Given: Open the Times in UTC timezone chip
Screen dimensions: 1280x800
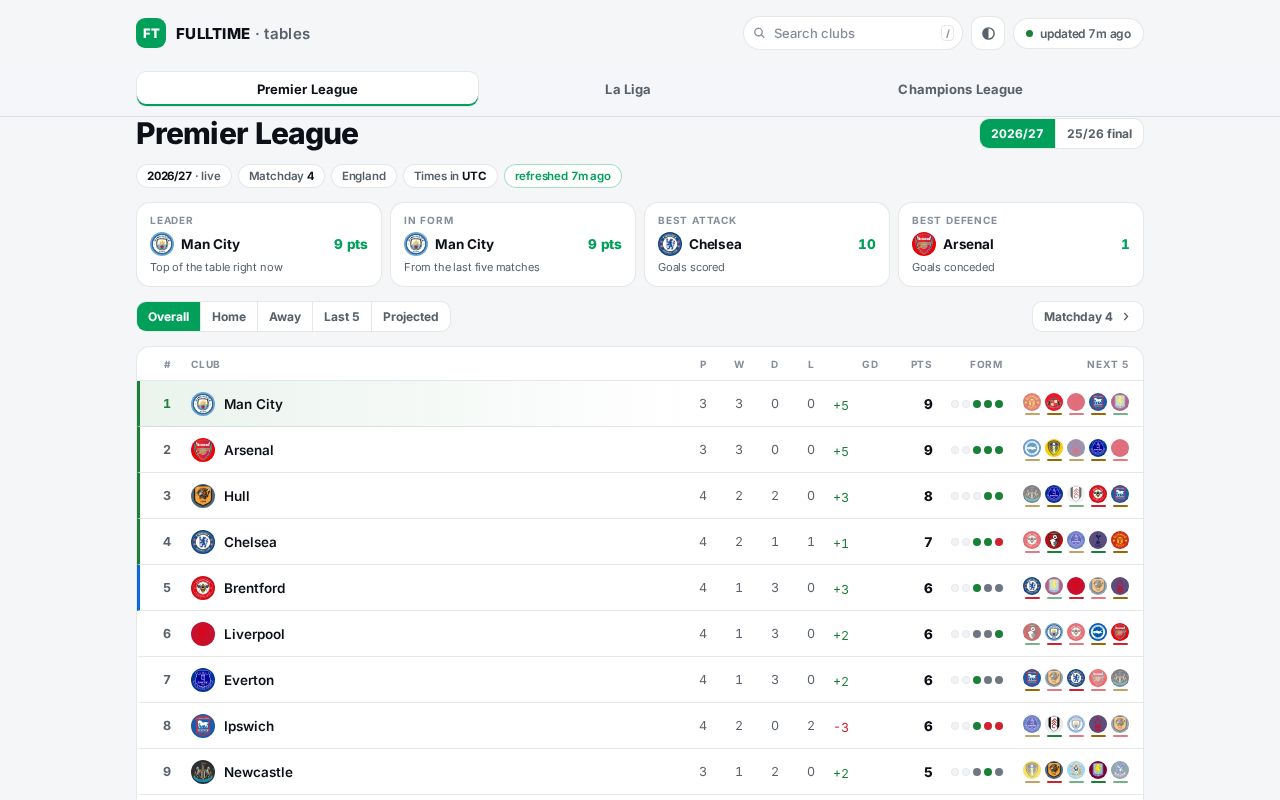Looking at the screenshot, I should coord(450,176).
